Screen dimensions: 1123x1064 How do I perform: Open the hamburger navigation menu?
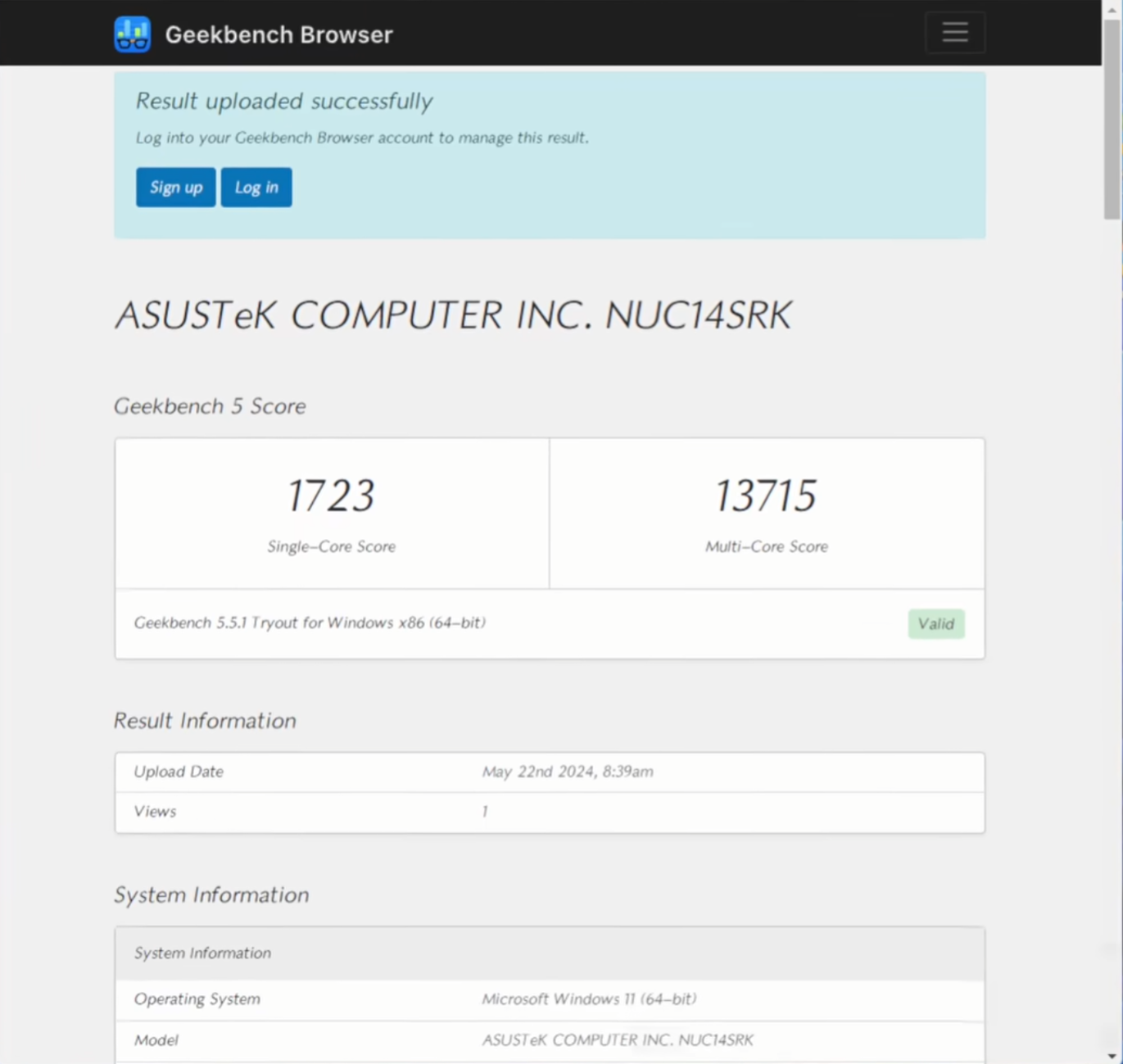pos(955,33)
